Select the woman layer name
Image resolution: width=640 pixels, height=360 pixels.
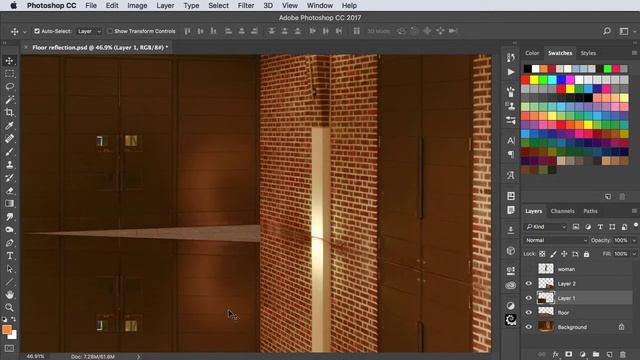[x=566, y=269]
